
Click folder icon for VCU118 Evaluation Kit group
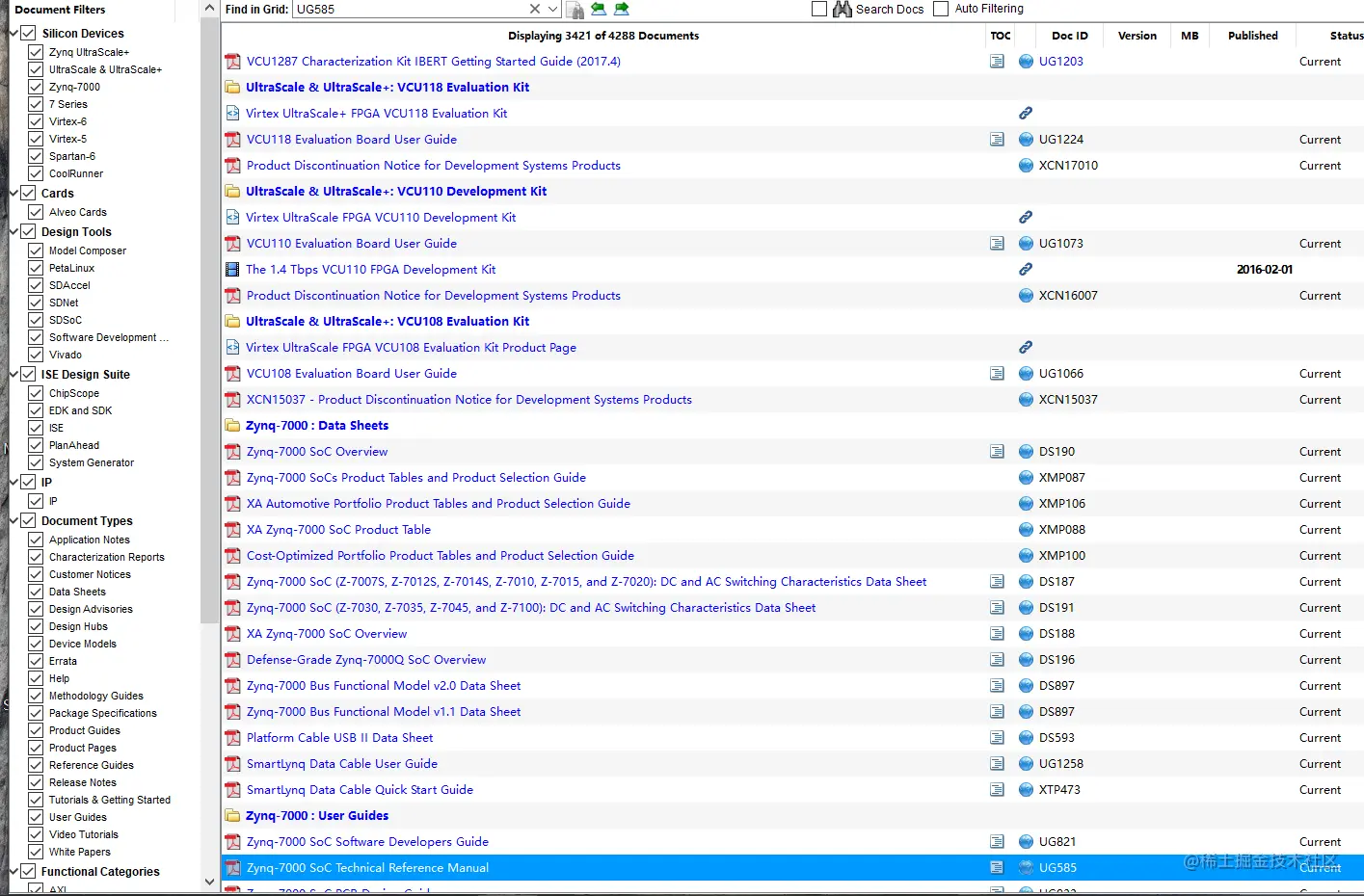[x=232, y=88]
